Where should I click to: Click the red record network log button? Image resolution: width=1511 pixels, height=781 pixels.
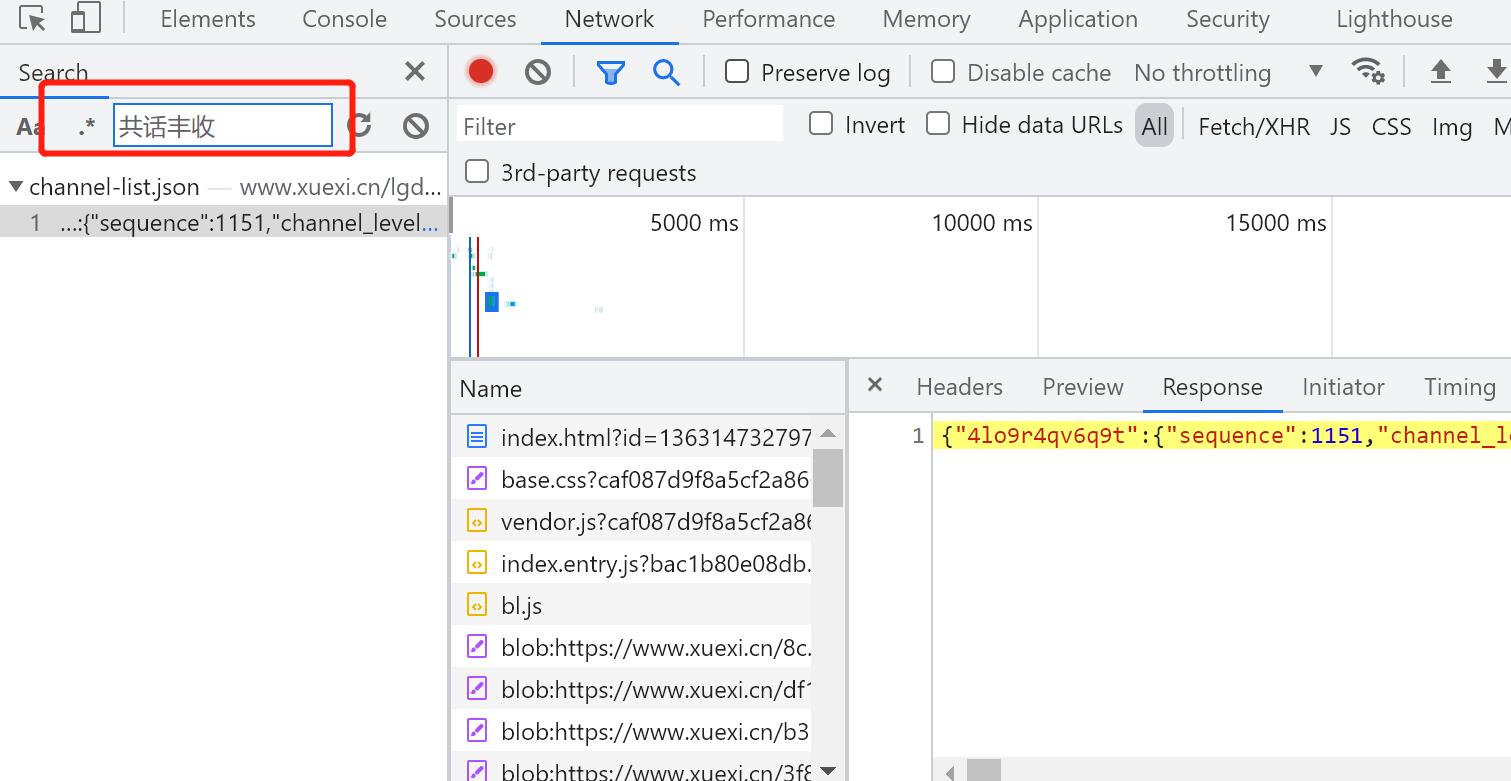[481, 71]
